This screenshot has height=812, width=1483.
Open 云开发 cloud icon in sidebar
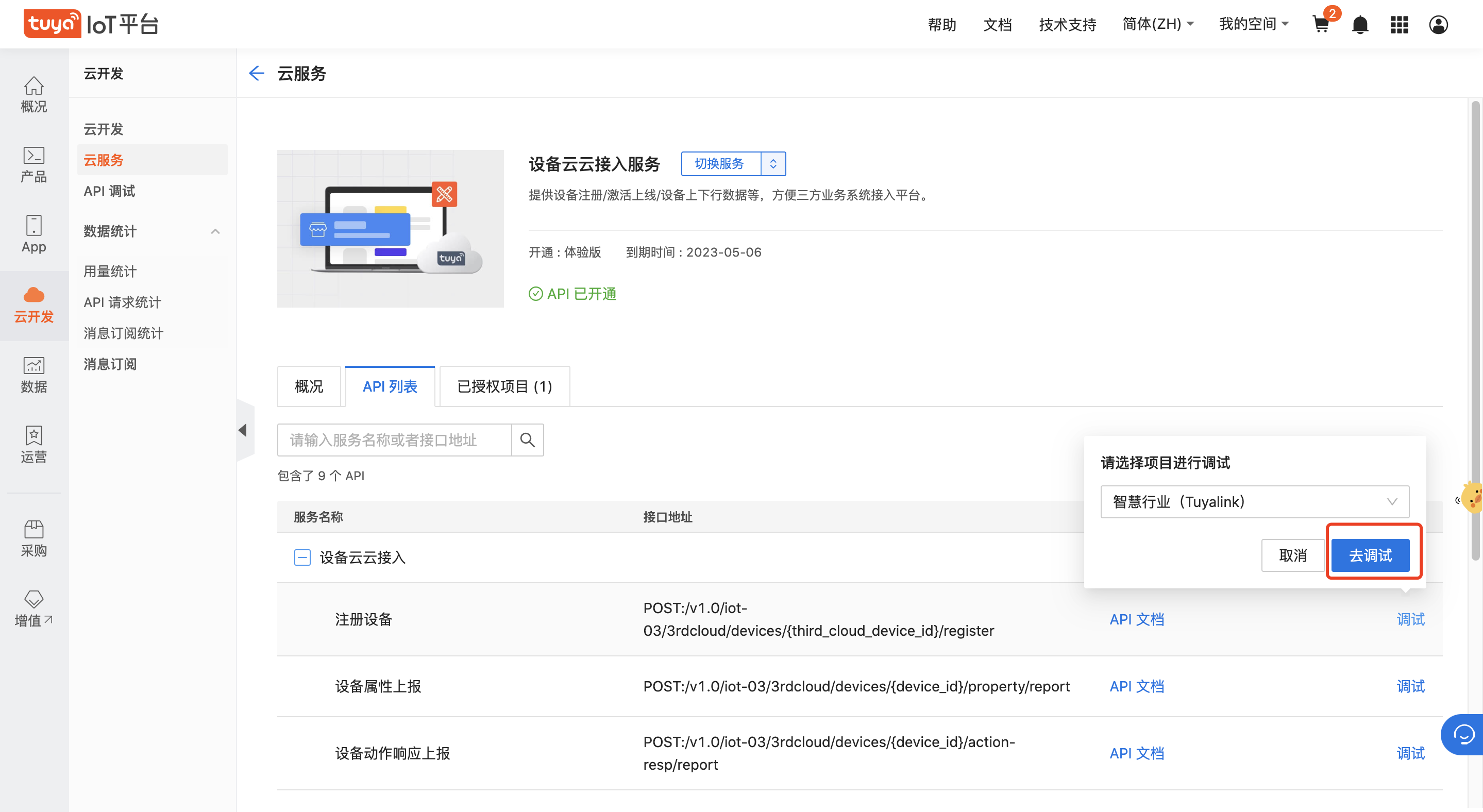click(x=34, y=305)
